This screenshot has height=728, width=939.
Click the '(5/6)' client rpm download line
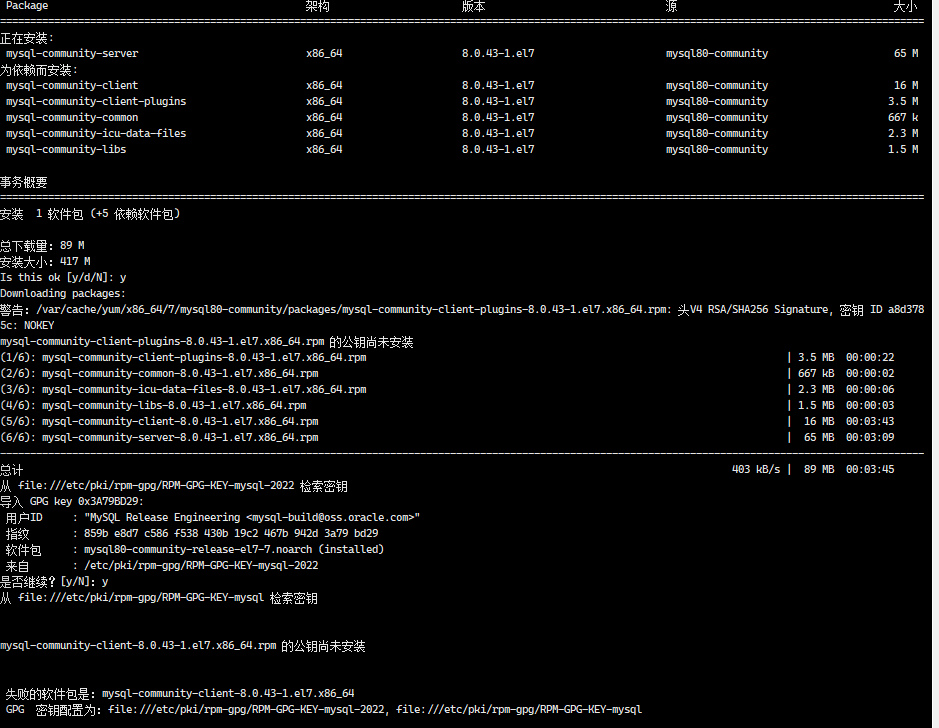tap(447, 421)
